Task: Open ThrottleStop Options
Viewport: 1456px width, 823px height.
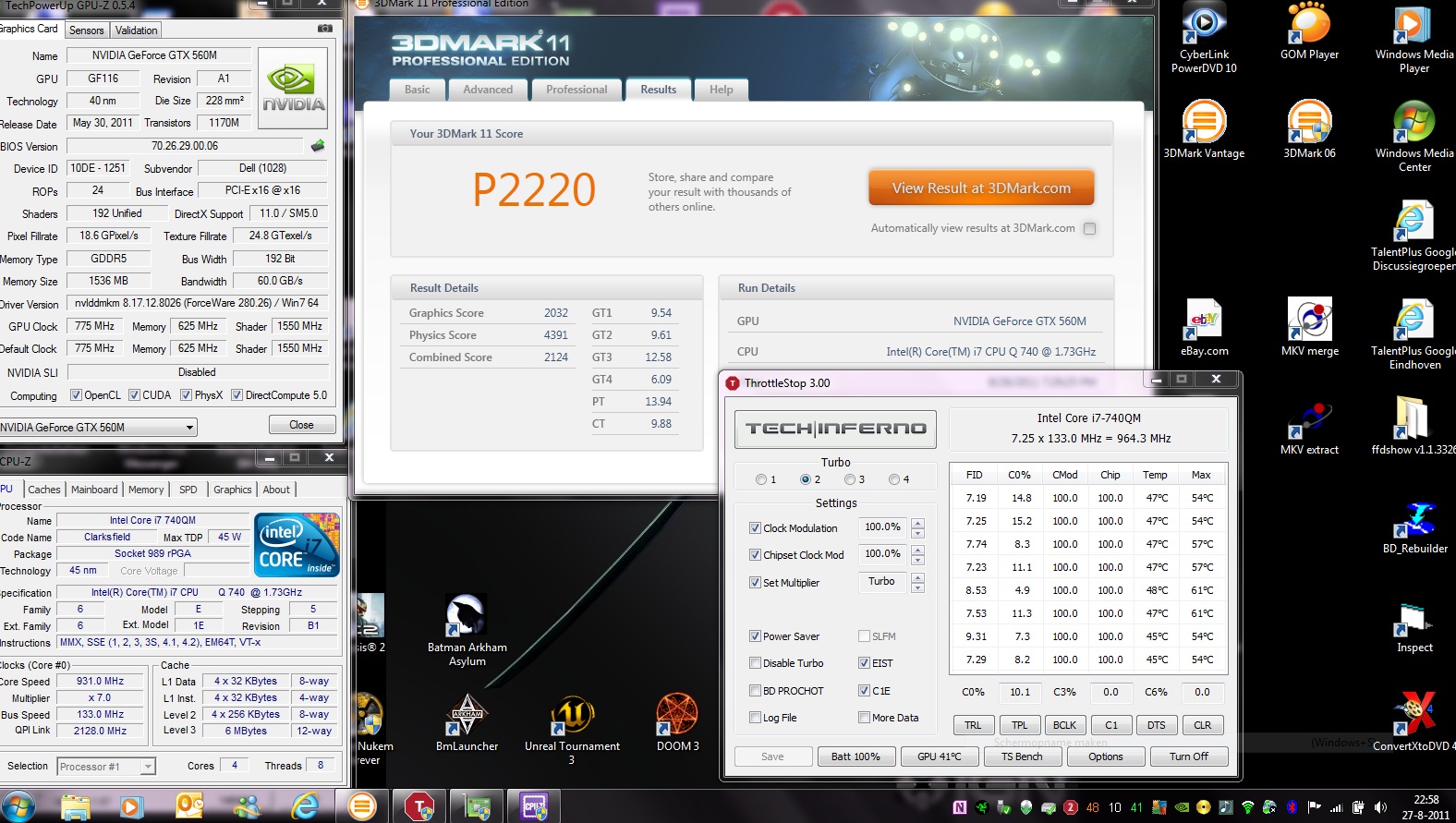Action: 1106,756
